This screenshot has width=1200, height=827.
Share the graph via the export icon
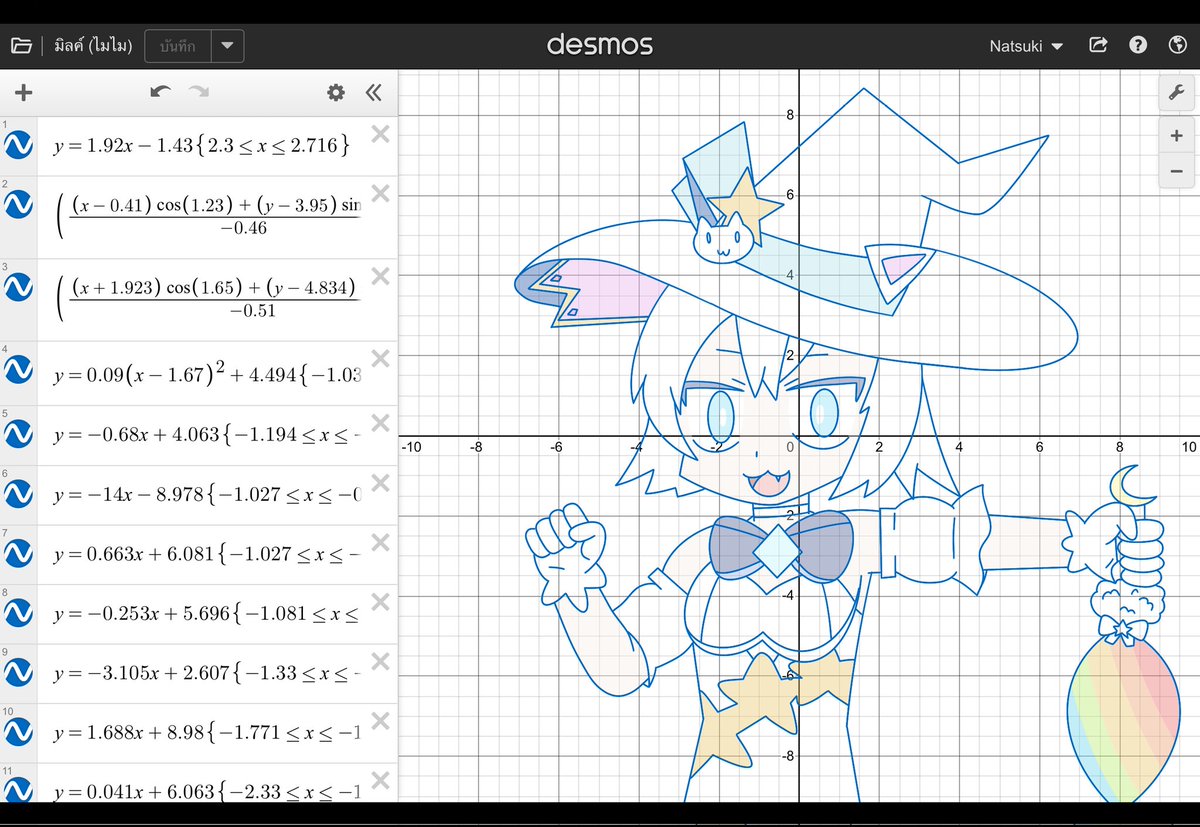click(x=1098, y=45)
